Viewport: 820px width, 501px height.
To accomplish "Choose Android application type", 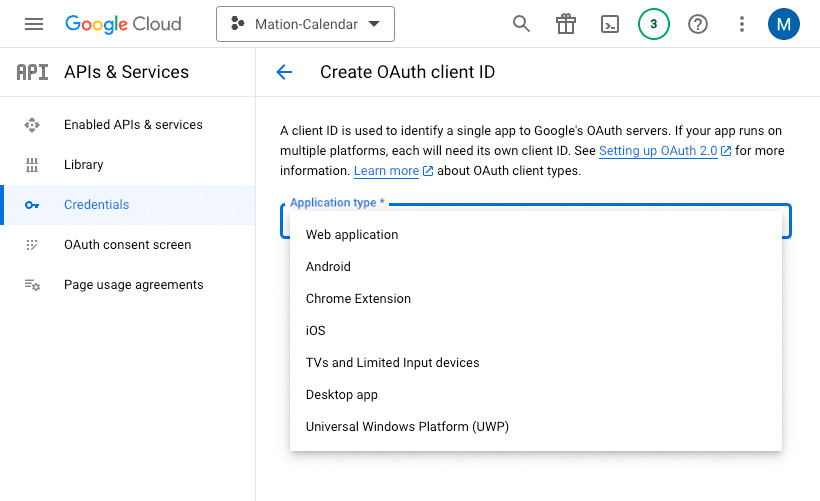I will click(x=536, y=267).
